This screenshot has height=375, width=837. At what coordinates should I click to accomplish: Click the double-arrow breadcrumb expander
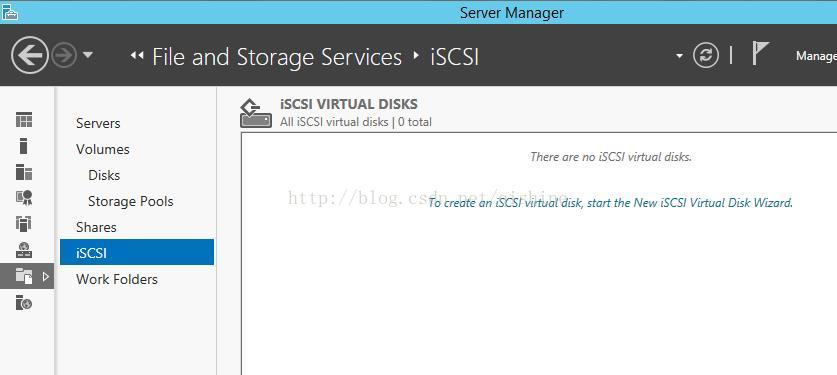click(137, 55)
